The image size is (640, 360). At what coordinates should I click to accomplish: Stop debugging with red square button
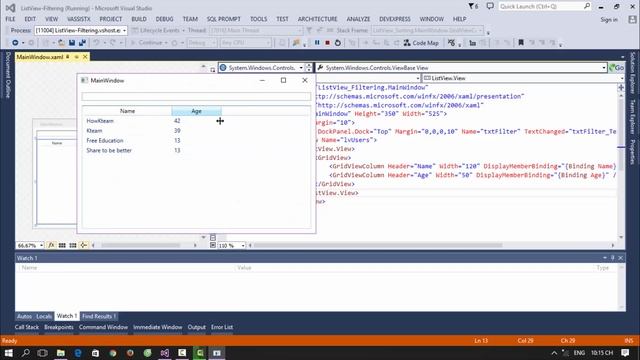(327, 42)
